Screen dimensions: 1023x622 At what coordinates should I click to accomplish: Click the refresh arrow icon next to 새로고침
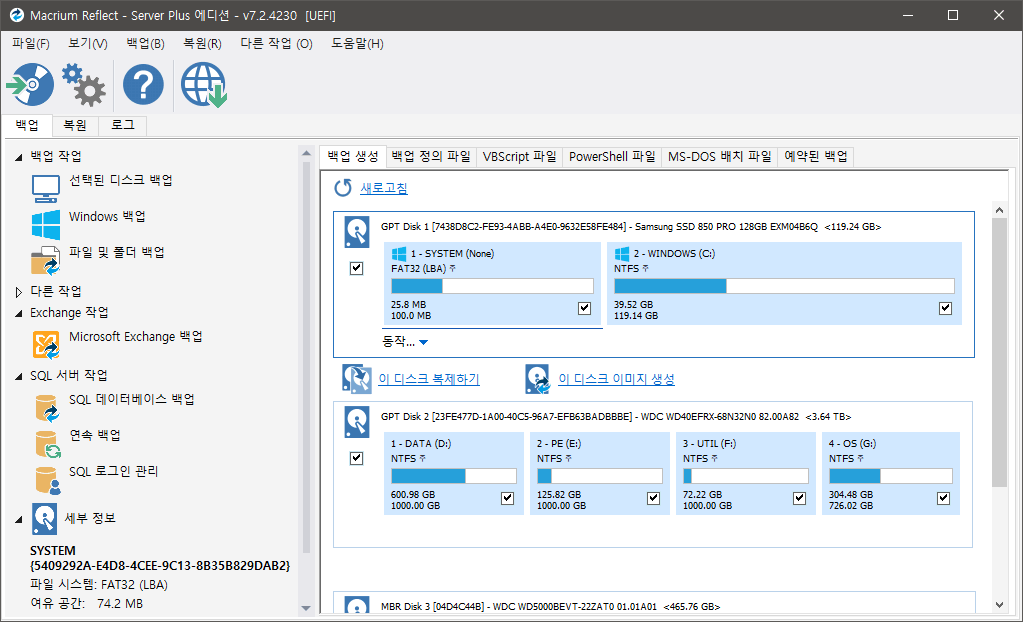click(x=343, y=188)
